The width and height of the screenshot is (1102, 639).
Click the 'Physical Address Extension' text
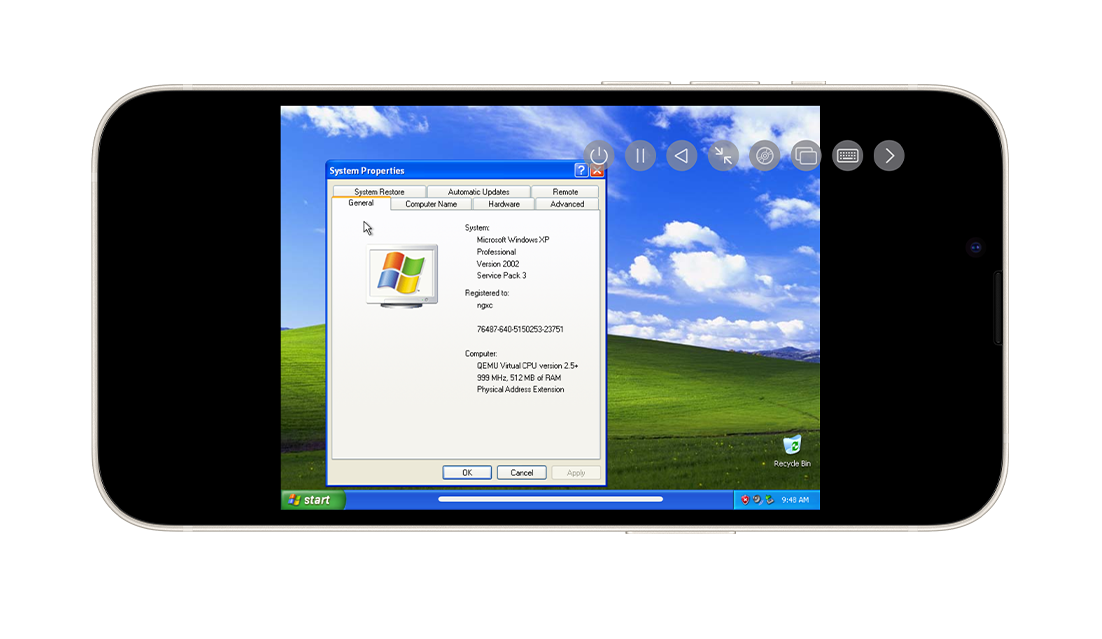[520, 389]
